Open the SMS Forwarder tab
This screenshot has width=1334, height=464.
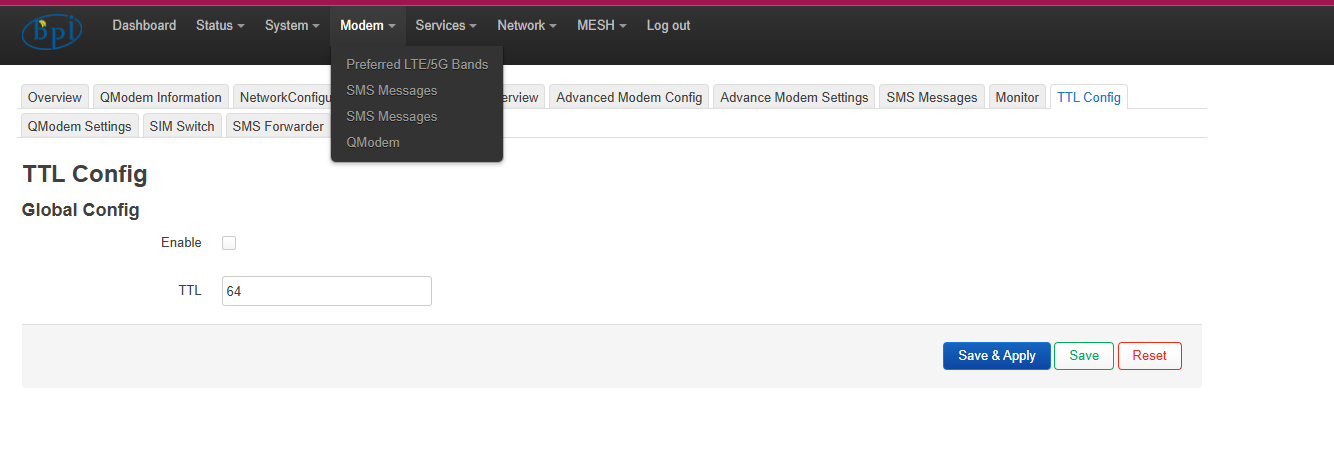tap(278, 126)
